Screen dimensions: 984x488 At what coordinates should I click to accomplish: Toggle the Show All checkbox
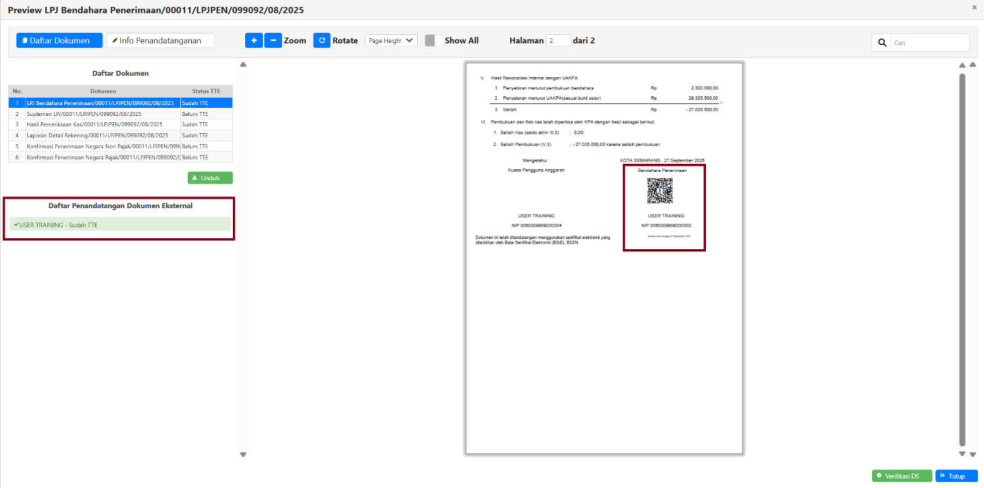click(430, 41)
